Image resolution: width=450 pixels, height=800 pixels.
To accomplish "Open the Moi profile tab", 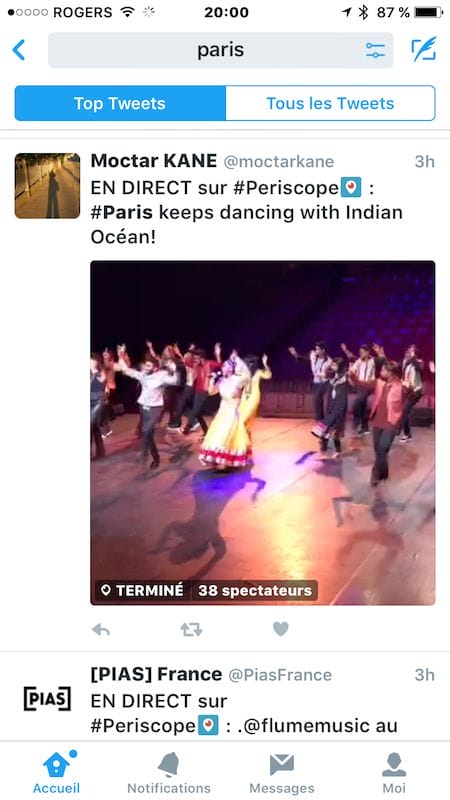I will coord(394,772).
